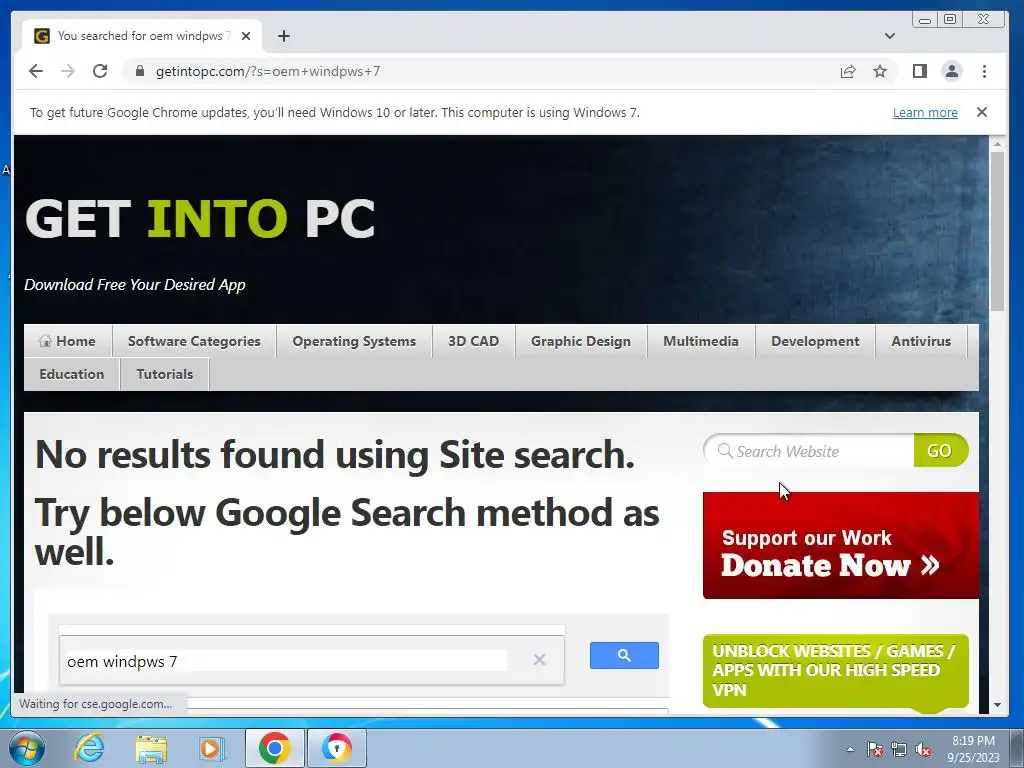Click the address bar URL
This screenshot has height=768, width=1024.
[x=268, y=71]
